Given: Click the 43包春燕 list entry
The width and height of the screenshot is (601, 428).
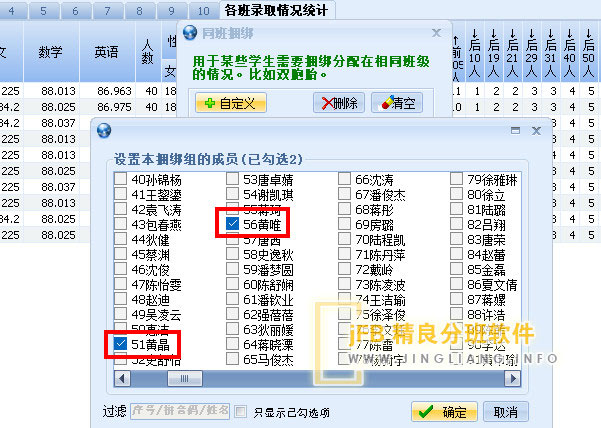Looking at the screenshot, I should point(156,225).
